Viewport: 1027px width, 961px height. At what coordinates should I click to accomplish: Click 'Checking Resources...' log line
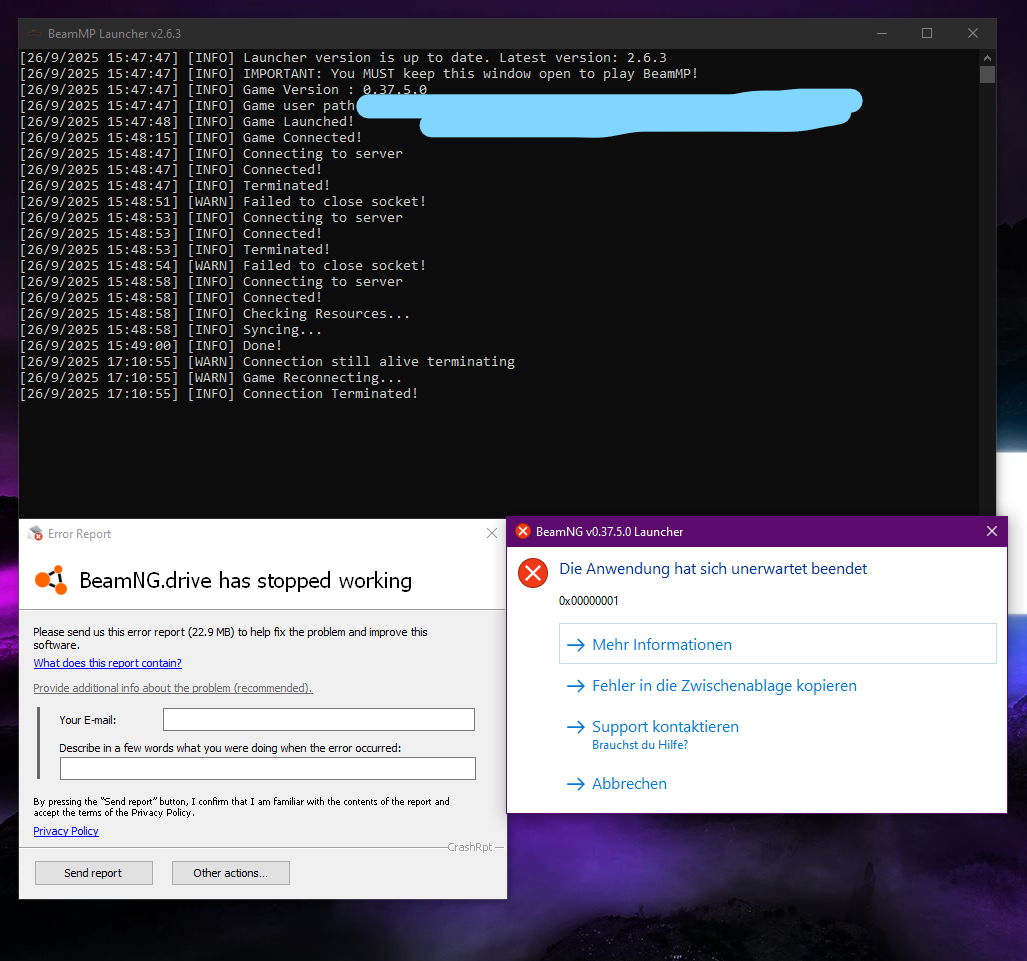(215, 314)
